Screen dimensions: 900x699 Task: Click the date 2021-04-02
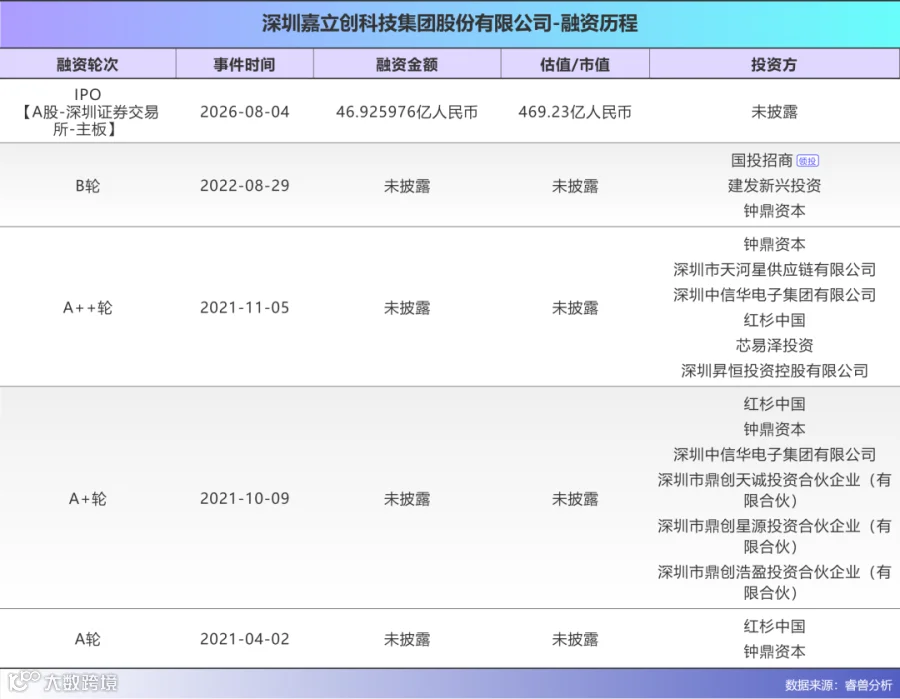coord(245,639)
